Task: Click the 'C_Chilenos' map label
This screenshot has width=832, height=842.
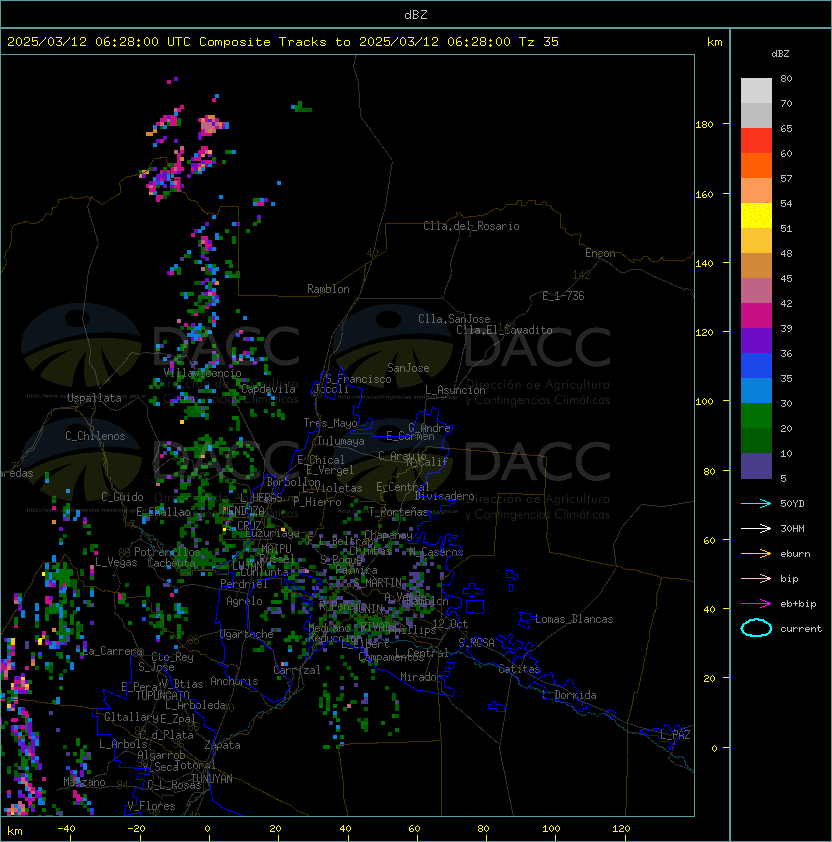Action: click(95, 435)
